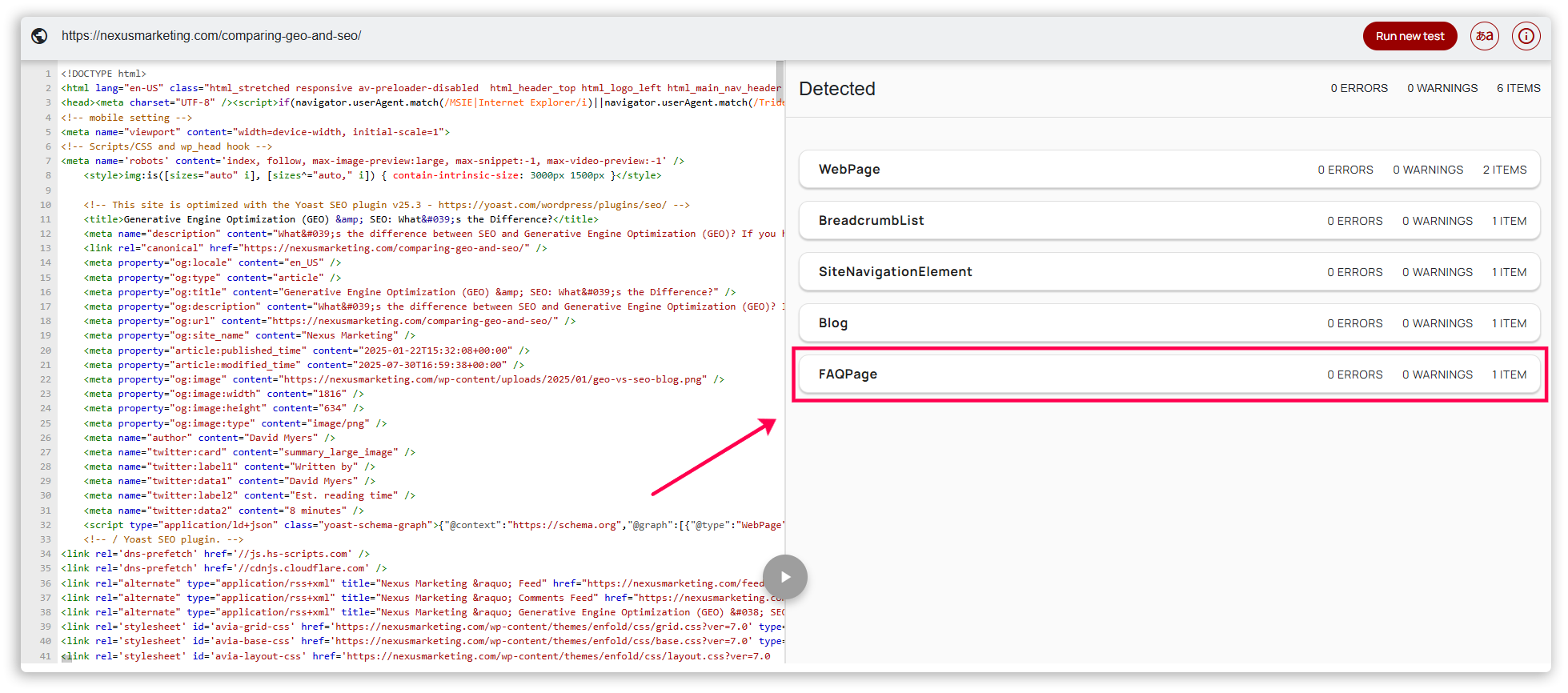Click the author David Myers meta line
Image resolution: width=1568 pixels, height=693 pixels.
pyautogui.click(x=210, y=438)
